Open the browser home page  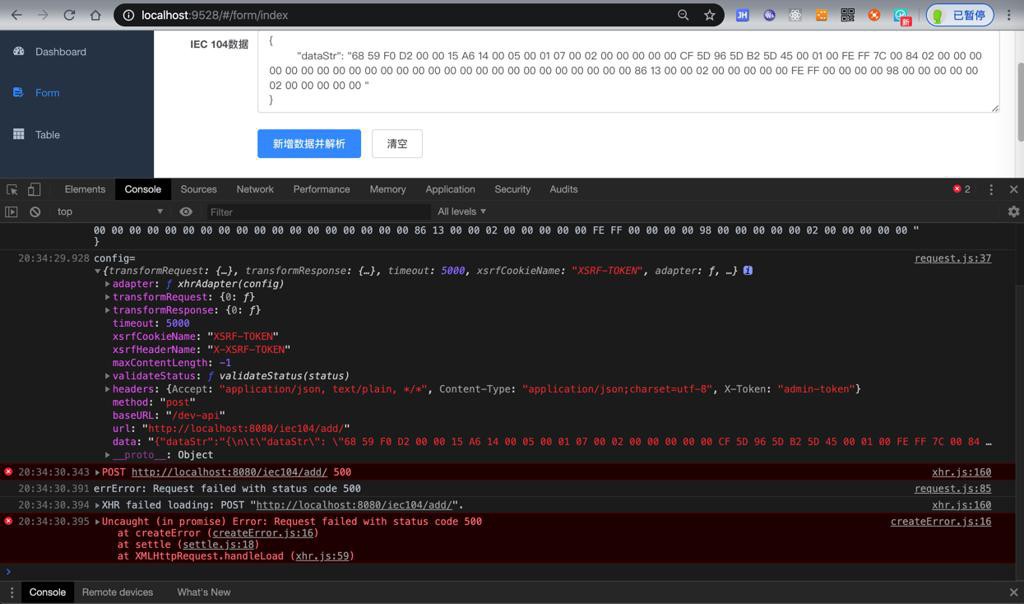pos(95,15)
